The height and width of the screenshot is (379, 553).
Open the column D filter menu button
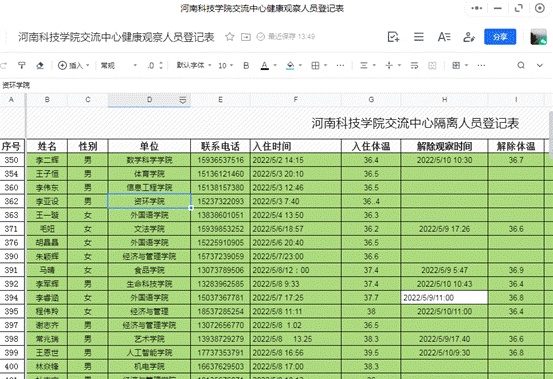pyautogui.click(x=183, y=100)
